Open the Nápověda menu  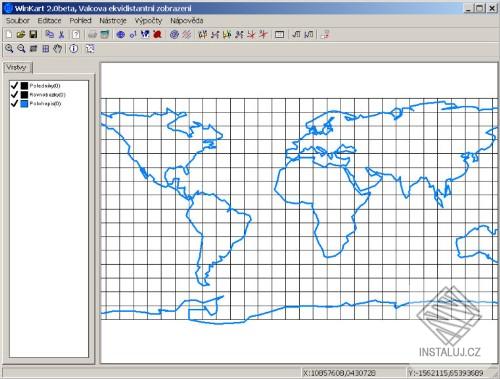coord(187,21)
